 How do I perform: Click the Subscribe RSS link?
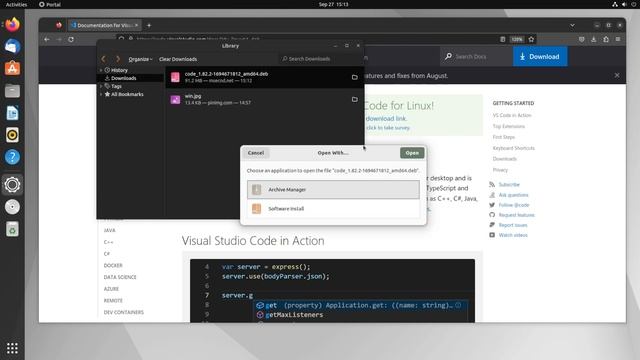[x=509, y=185]
